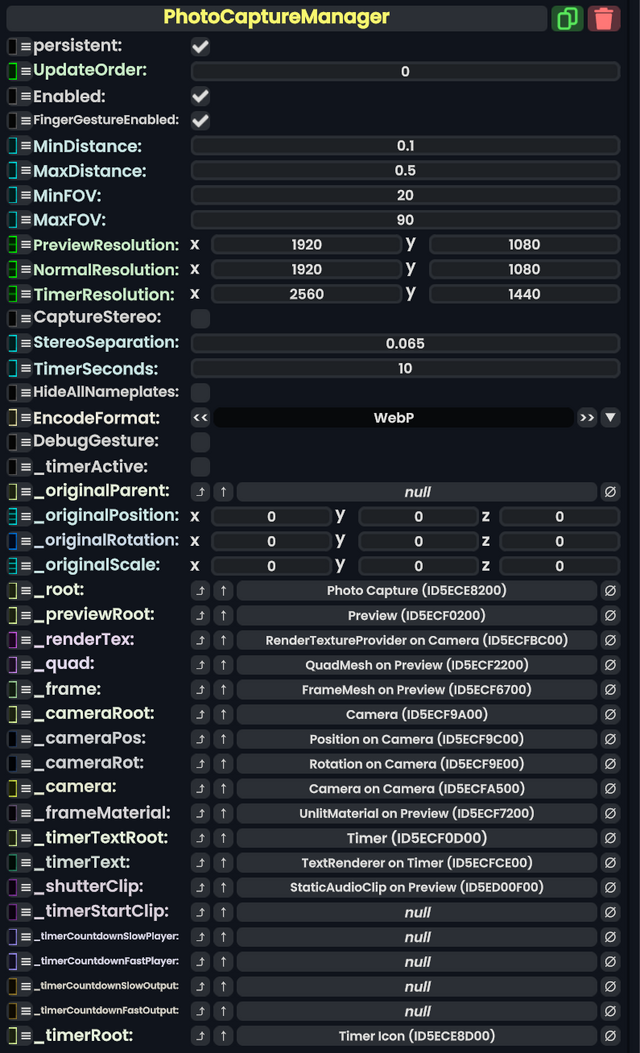The height and width of the screenshot is (1053, 640).
Task: Delete PhotoCaptureManager using the red trash icon
Action: (604, 18)
